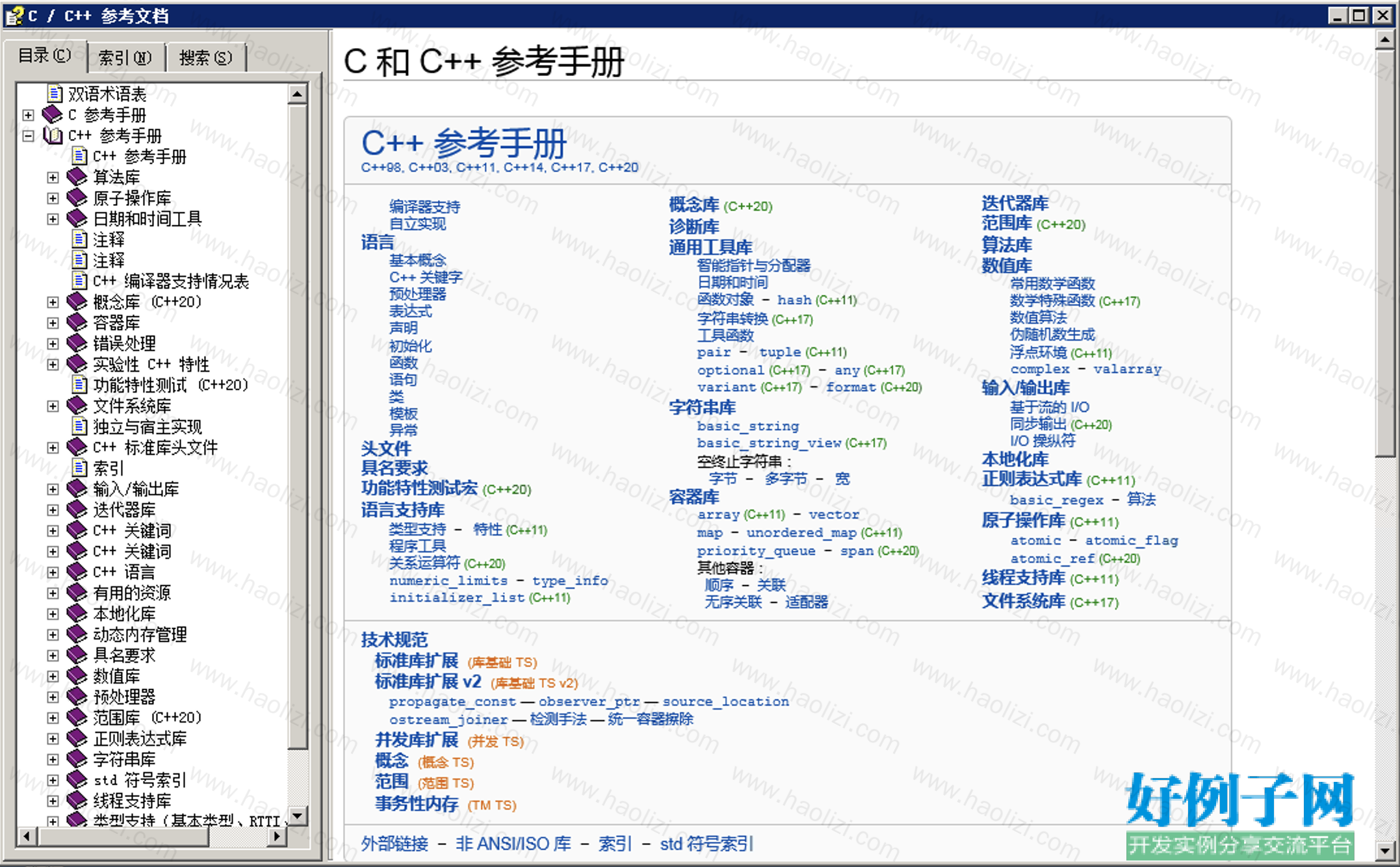The height and width of the screenshot is (867, 1400).
Task: Click the book icon beside 预处理器
Action: (x=77, y=697)
